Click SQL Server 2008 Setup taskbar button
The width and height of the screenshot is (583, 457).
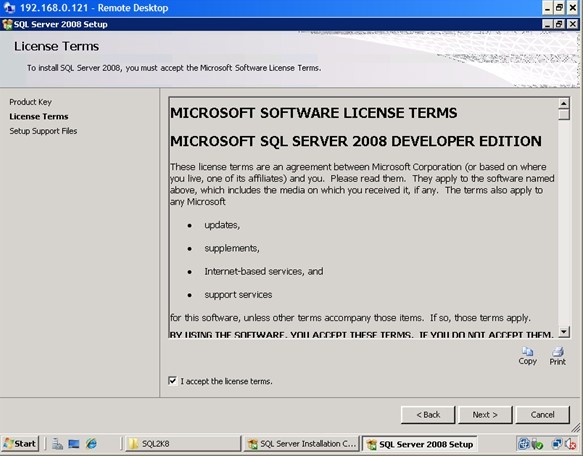tap(420, 444)
